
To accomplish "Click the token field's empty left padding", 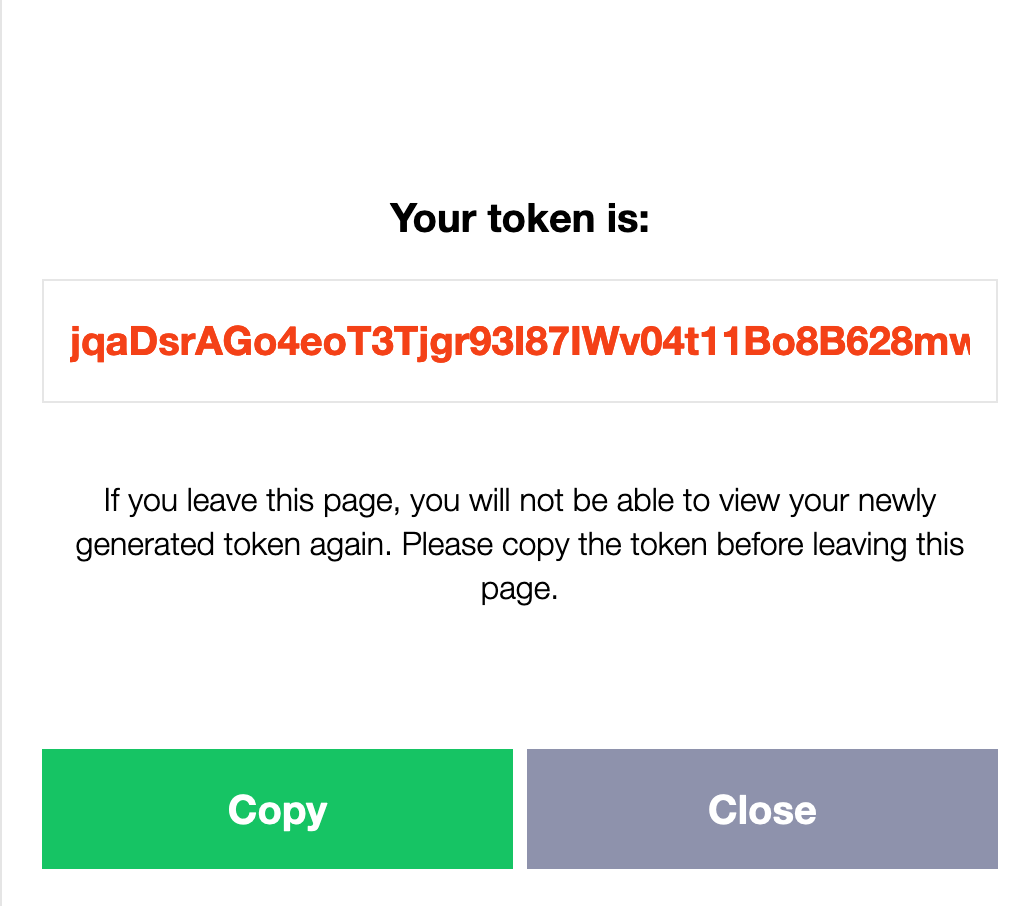I will [56, 342].
